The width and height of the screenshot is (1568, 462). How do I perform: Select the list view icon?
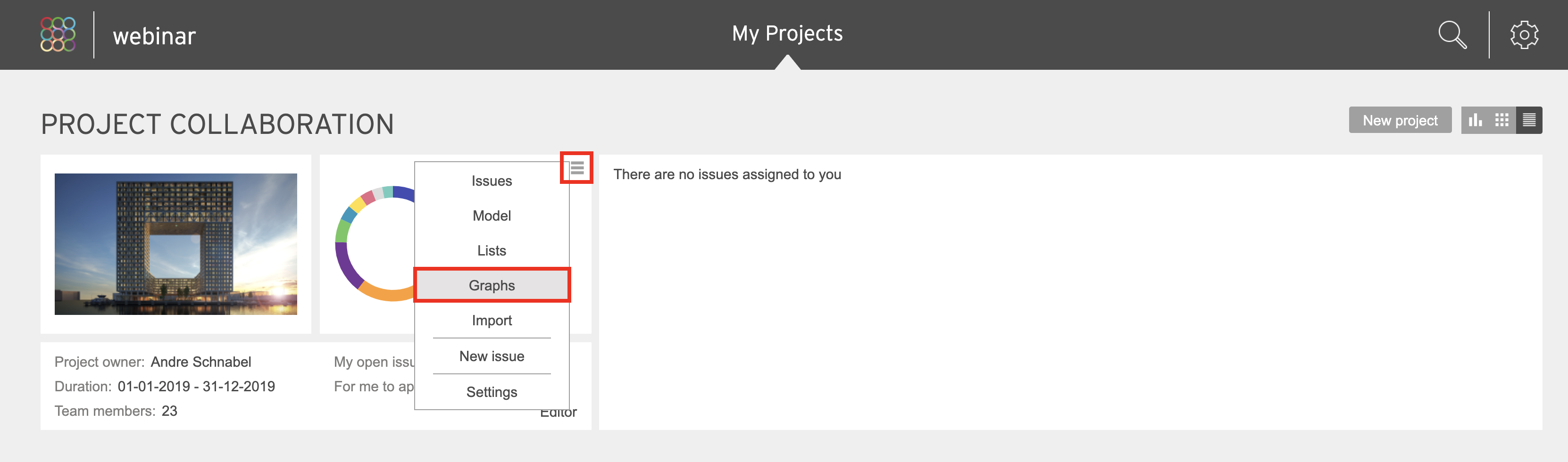pyautogui.click(x=1529, y=120)
